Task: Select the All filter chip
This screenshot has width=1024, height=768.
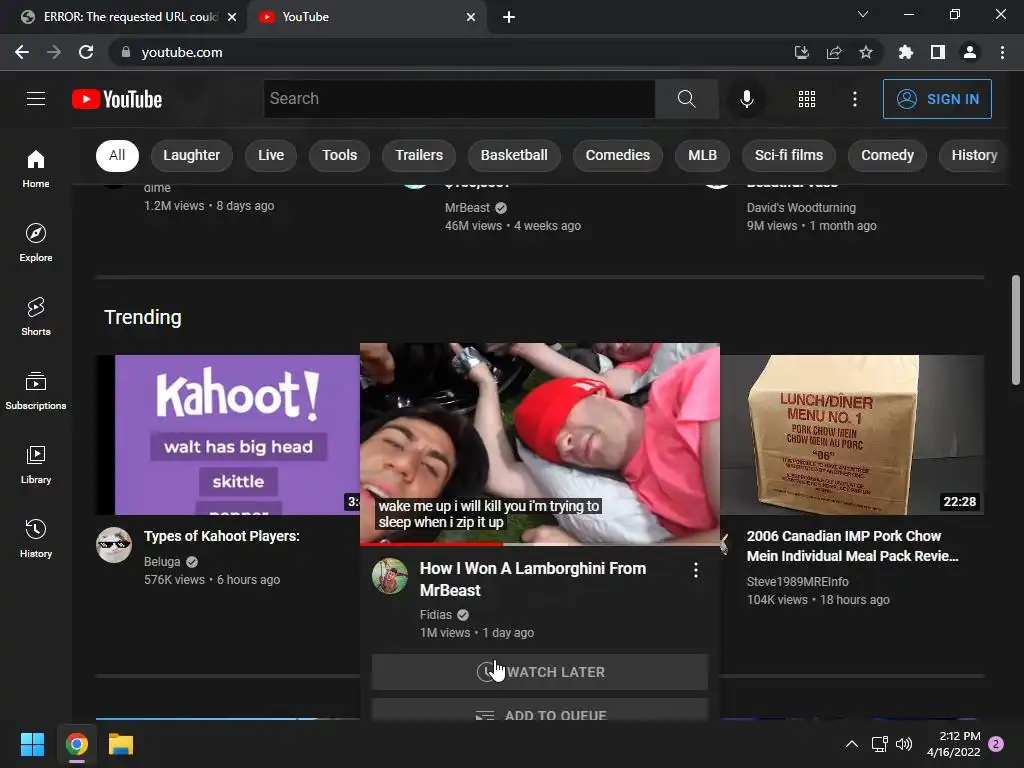Action: pyautogui.click(x=117, y=155)
